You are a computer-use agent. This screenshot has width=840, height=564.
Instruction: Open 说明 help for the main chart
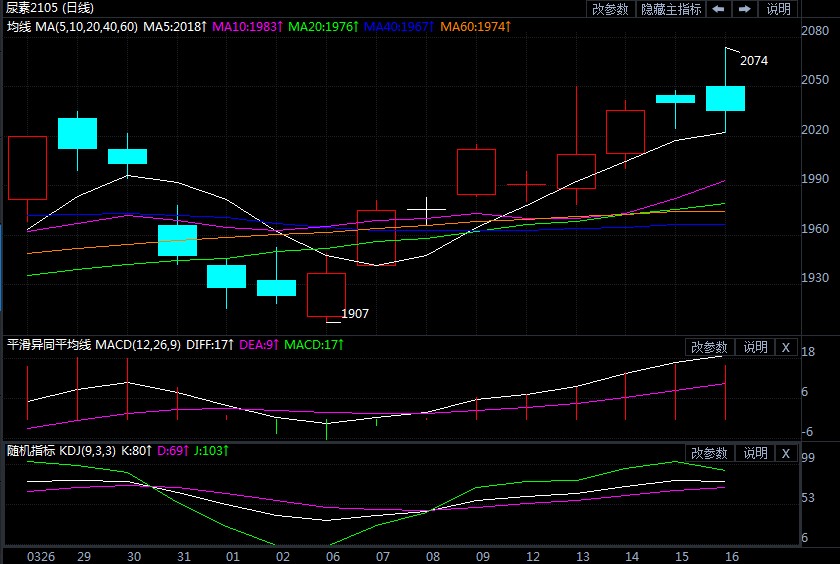pyautogui.click(x=778, y=9)
